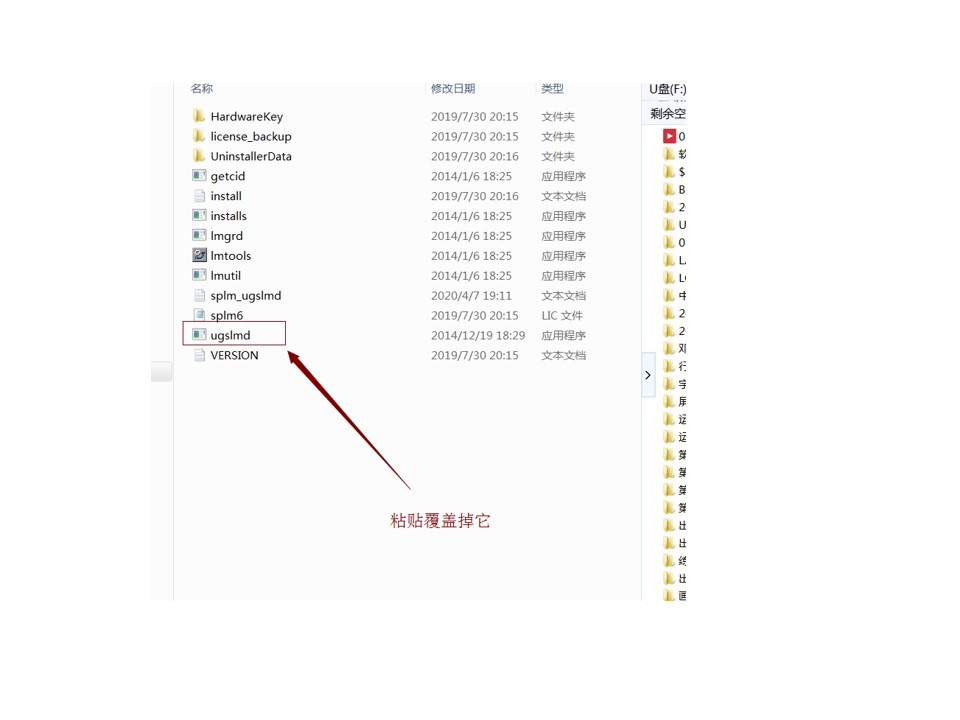
Task: Click the VERSION text document icon
Action: coord(199,354)
